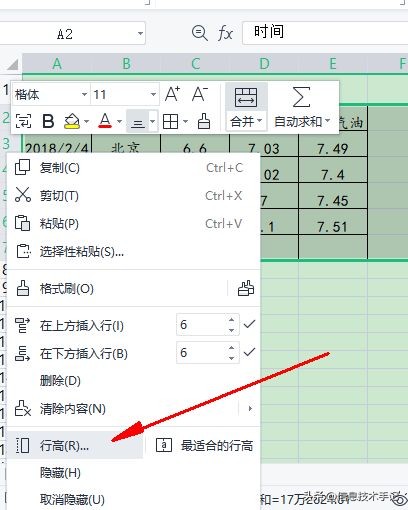Increase insert-above row count spinner
This screenshot has height=510, width=408.
pos(232,319)
